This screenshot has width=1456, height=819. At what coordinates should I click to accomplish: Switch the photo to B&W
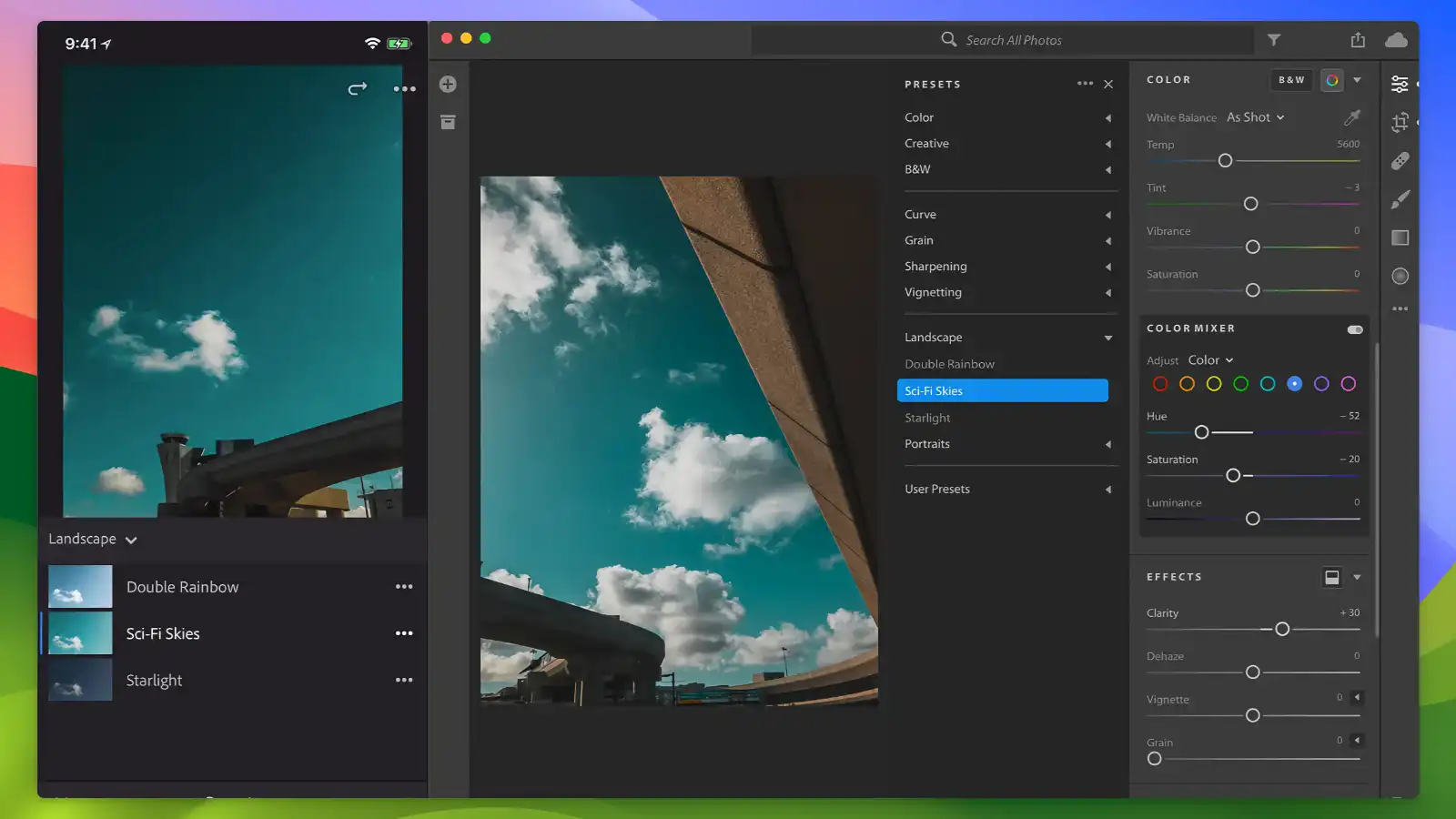[x=1290, y=80]
